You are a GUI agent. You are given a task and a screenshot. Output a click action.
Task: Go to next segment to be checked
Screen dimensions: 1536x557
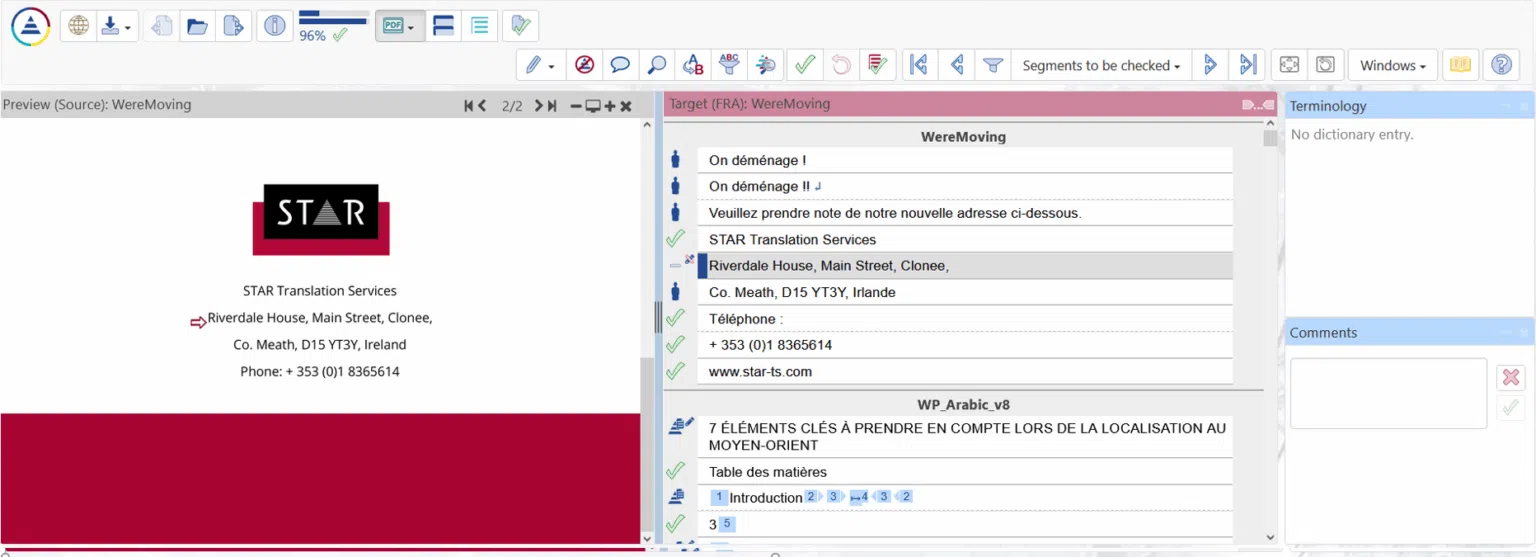click(1210, 65)
